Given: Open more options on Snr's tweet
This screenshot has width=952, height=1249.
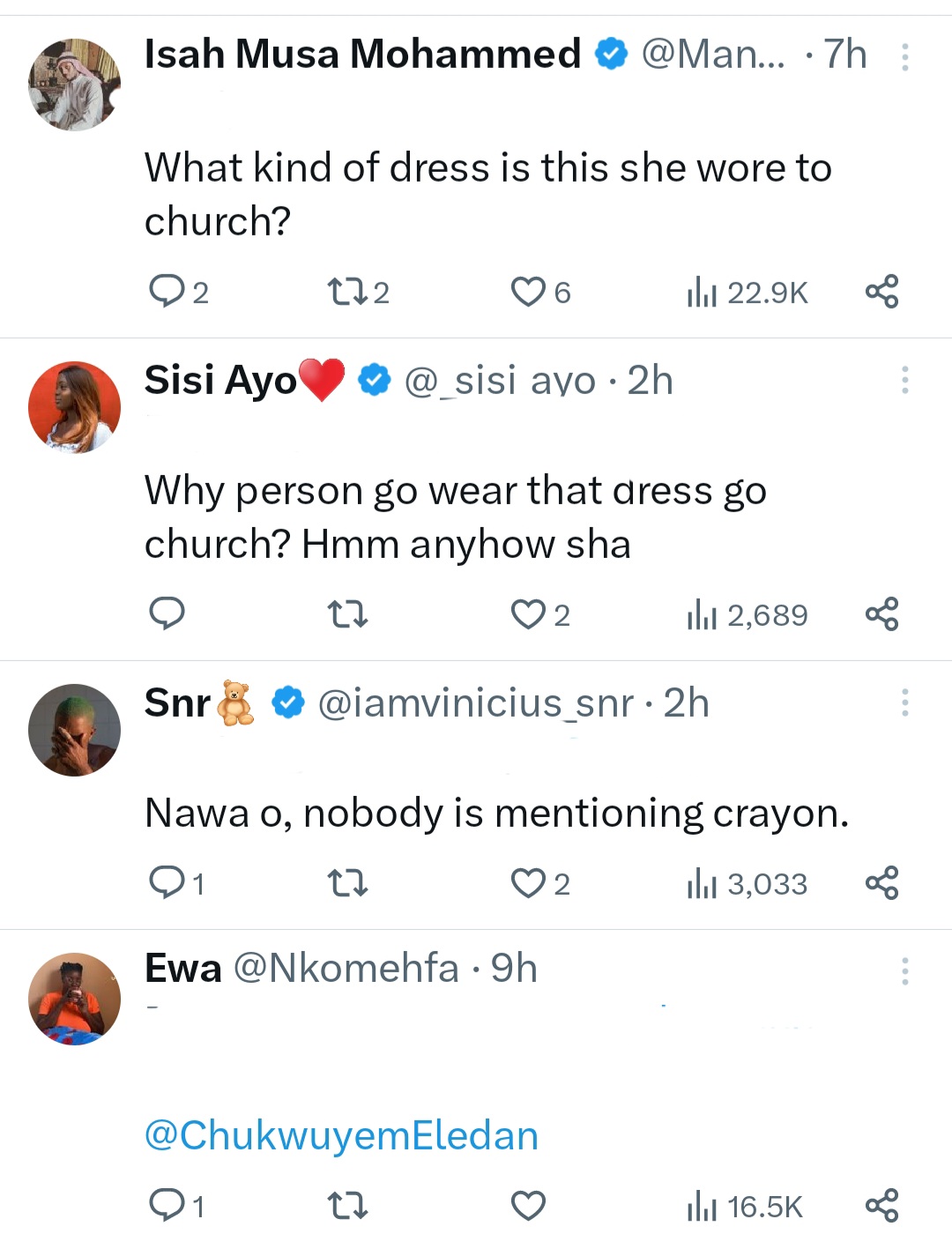Looking at the screenshot, I should [x=904, y=703].
